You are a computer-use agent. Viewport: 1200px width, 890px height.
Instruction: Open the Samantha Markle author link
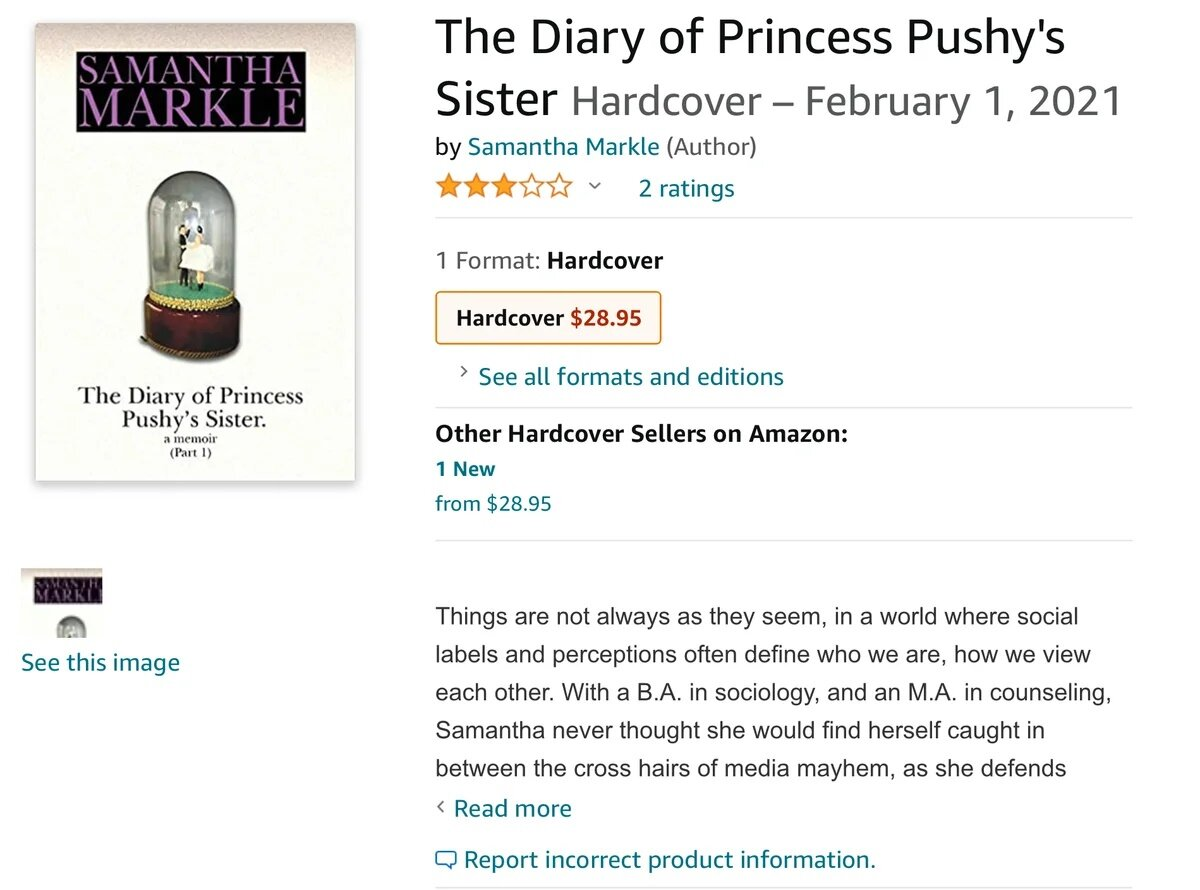pos(563,147)
